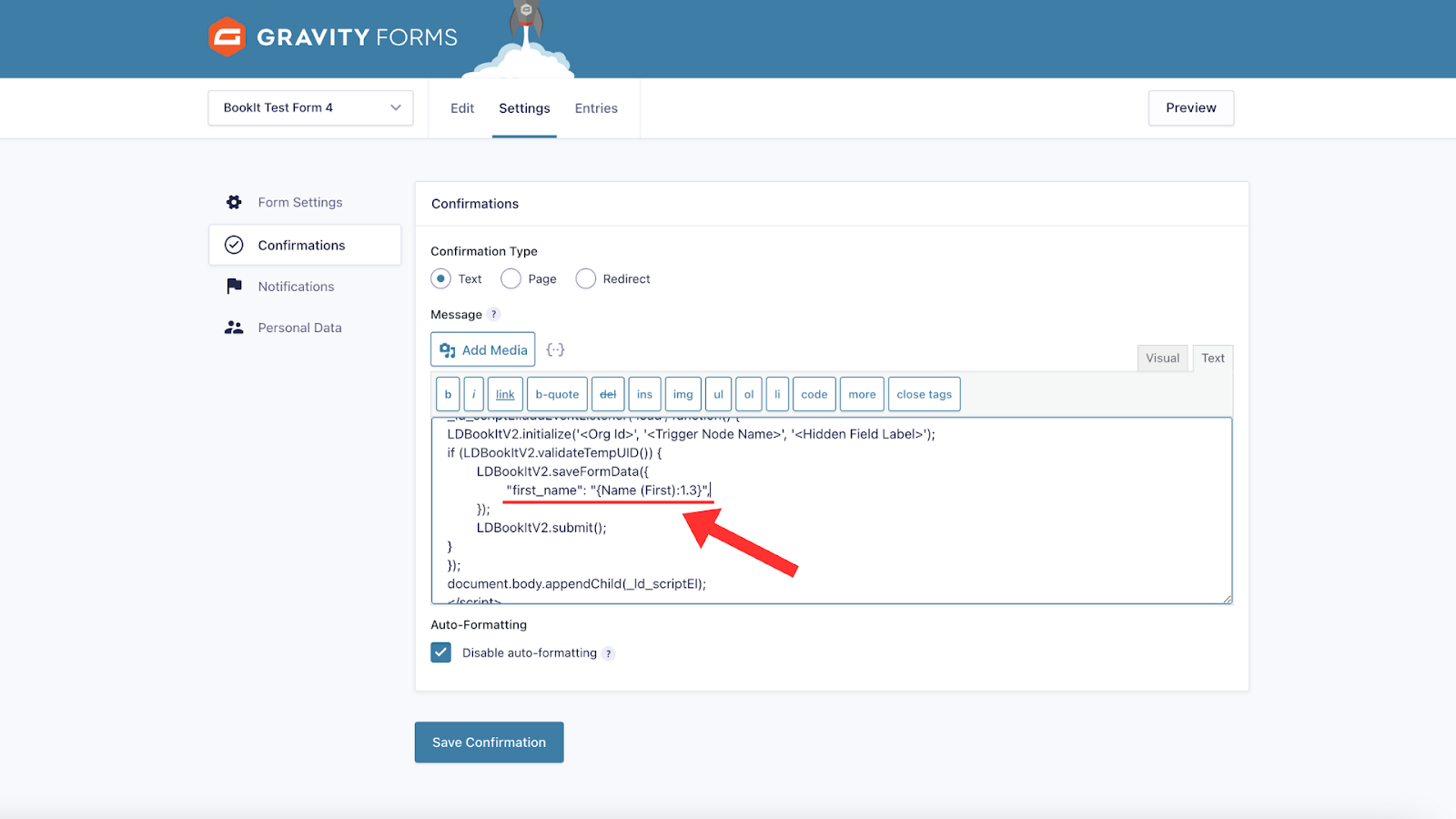Screen dimensions: 1456x819
Task: Click the close tags toolbar button
Action: (x=924, y=394)
